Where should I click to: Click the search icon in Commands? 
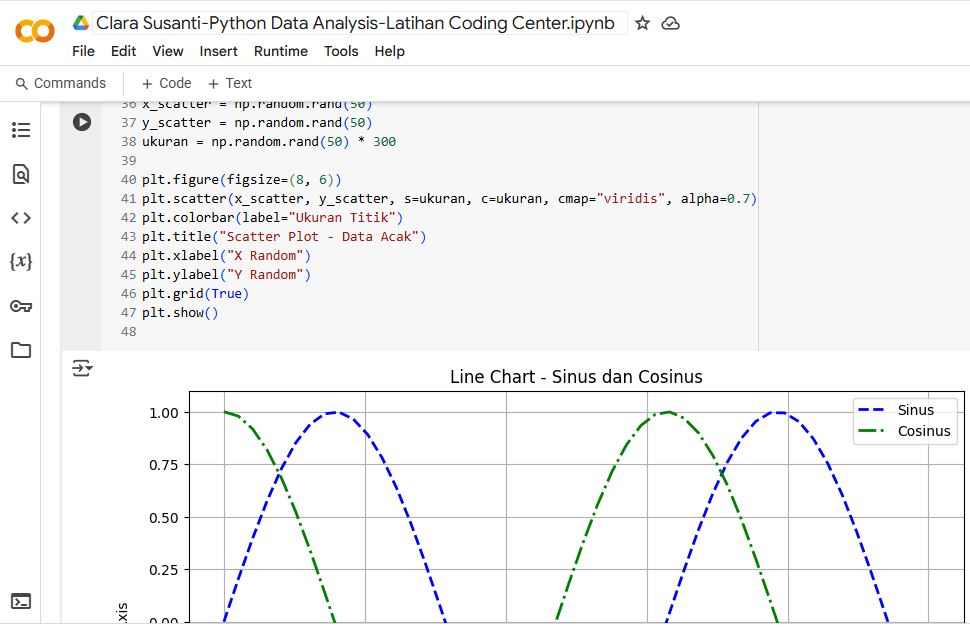pyautogui.click(x=22, y=84)
